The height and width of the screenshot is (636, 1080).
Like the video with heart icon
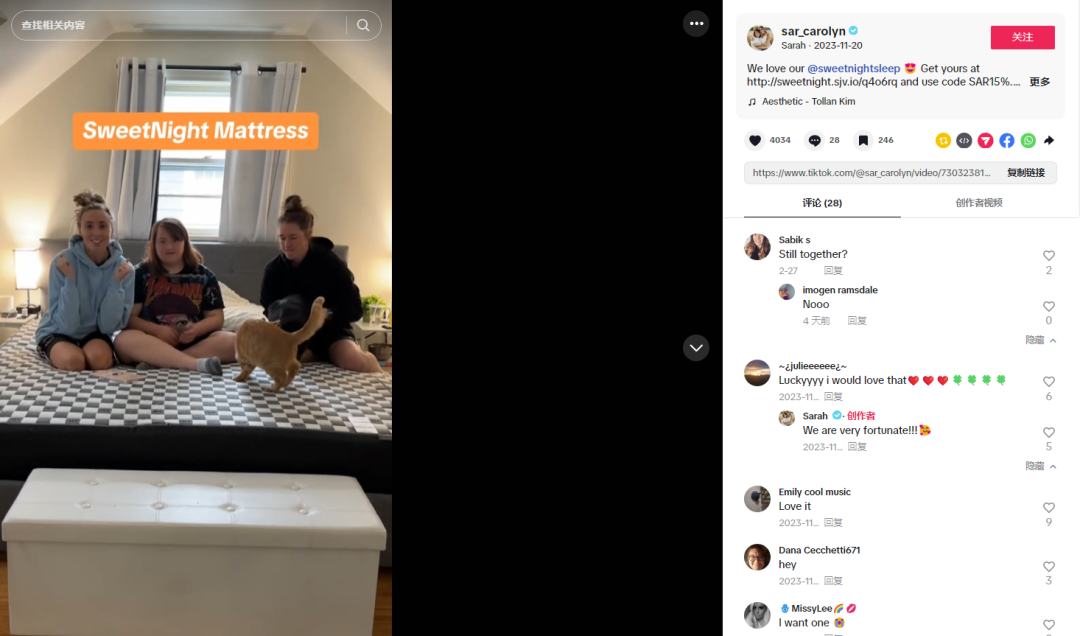[755, 141]
